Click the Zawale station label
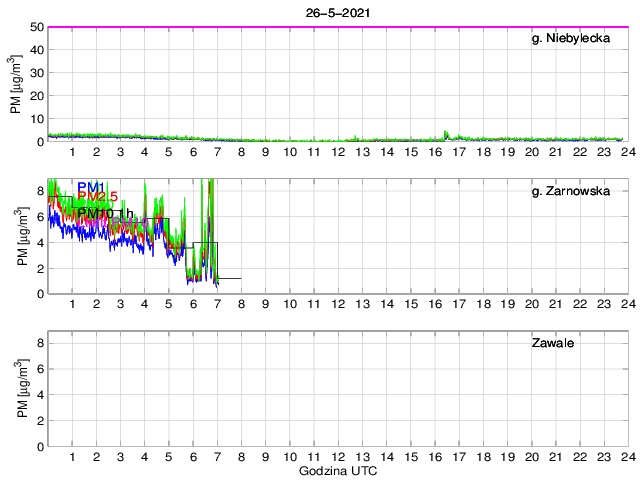Image resolution: width=640 pixels, height=480 pixels. click(x=553, y=343)
